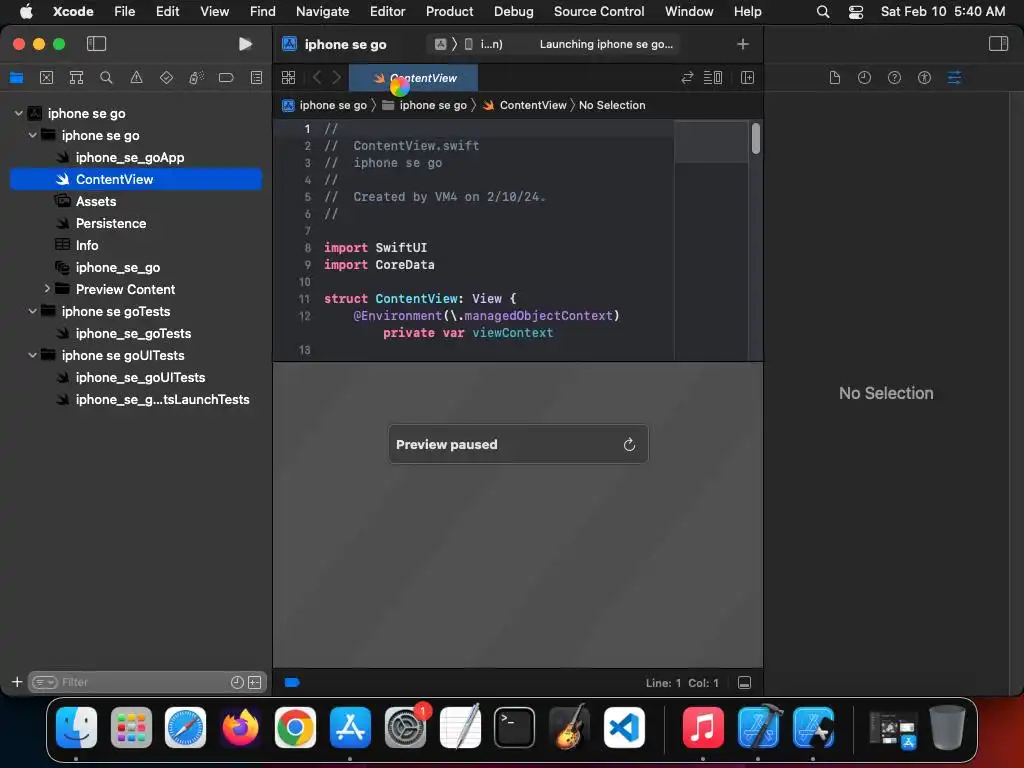Launch Visual Studio Code from the Dock
Image resolution: width=1024 pixels, height=768 pixels.
tap(624, 727)
